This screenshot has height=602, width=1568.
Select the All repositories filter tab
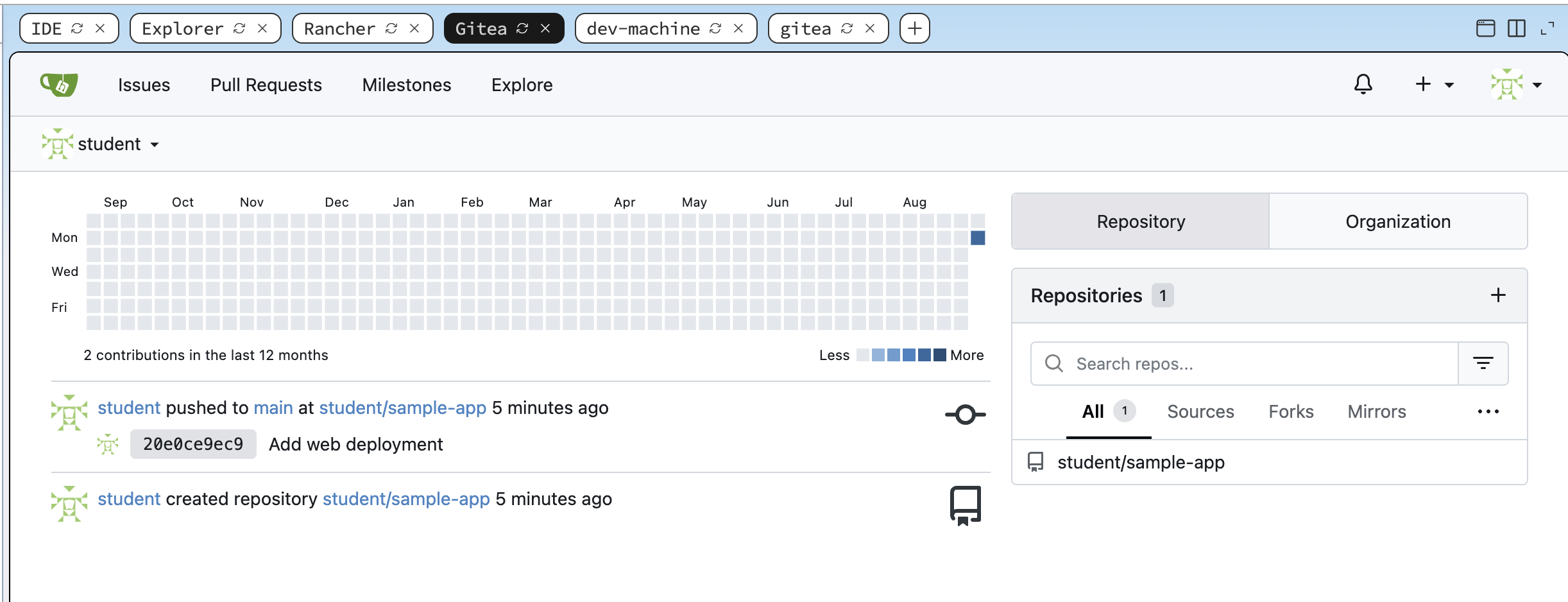coord(1109,411)
